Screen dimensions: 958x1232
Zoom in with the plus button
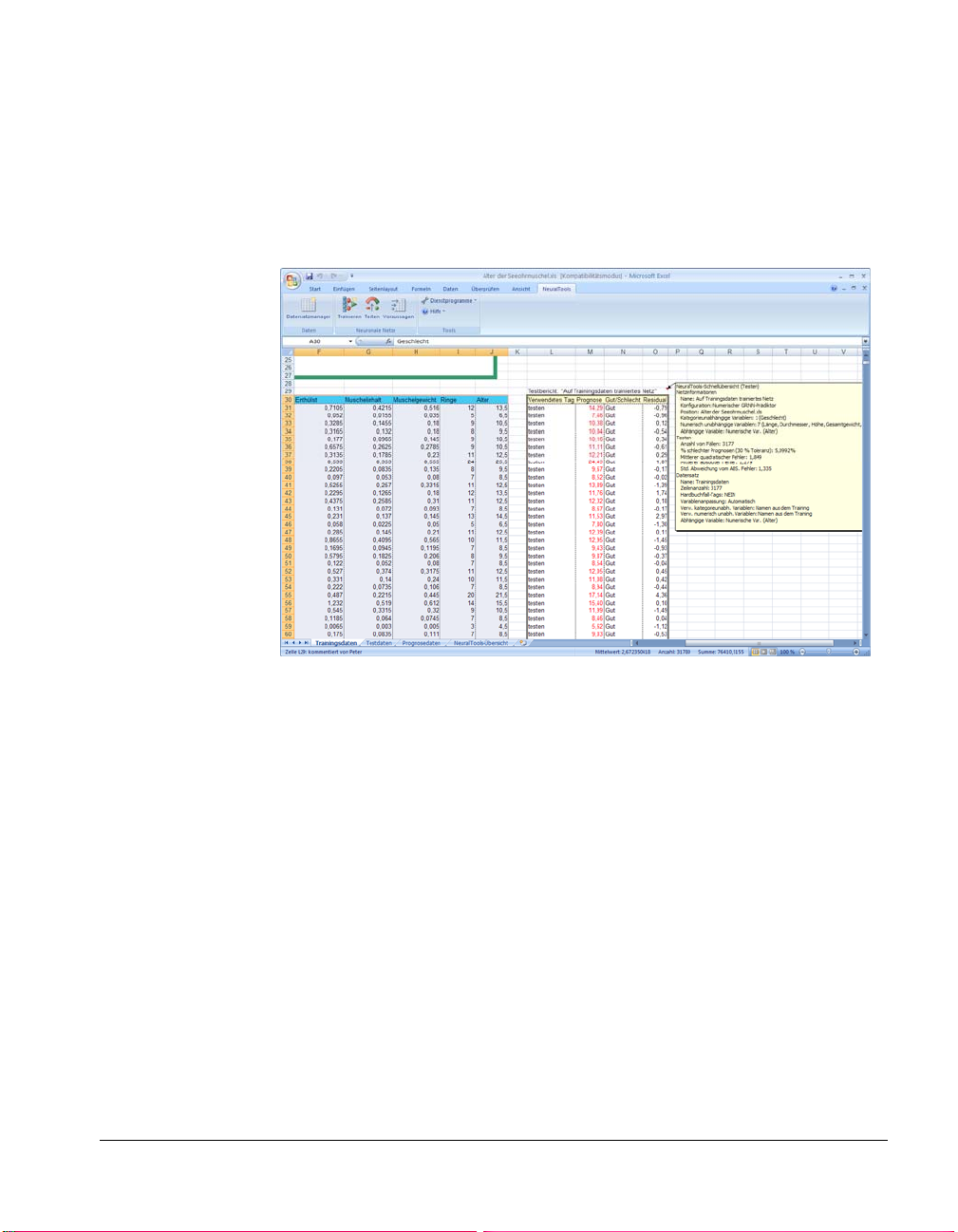(x=855, y=652)
